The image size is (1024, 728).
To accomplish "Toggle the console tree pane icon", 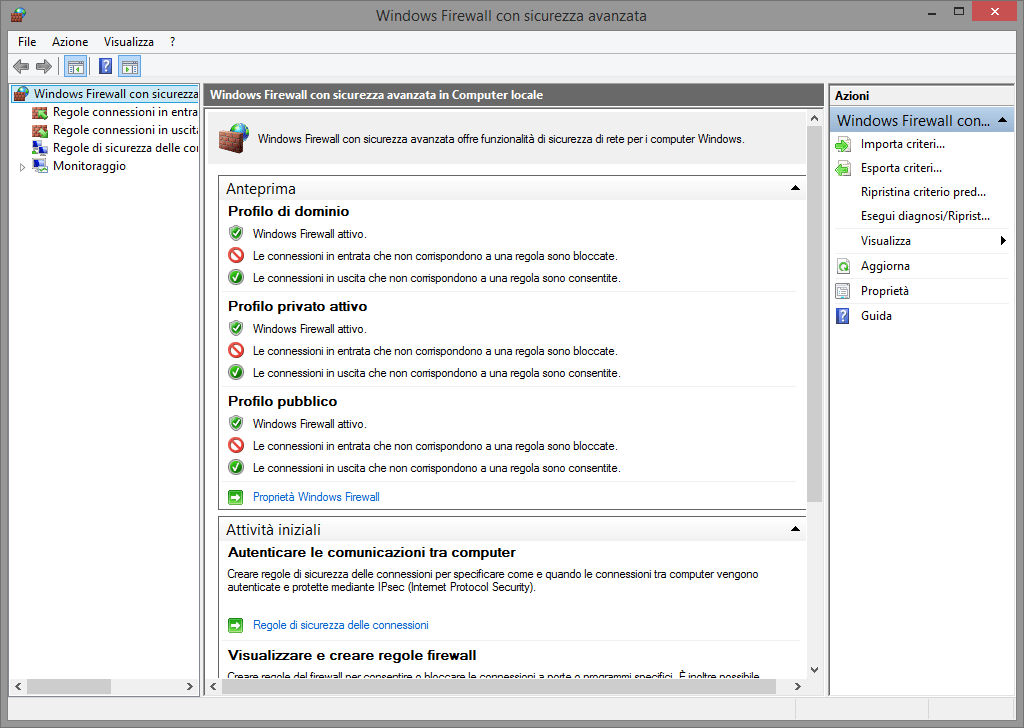I will coord(75,67).
